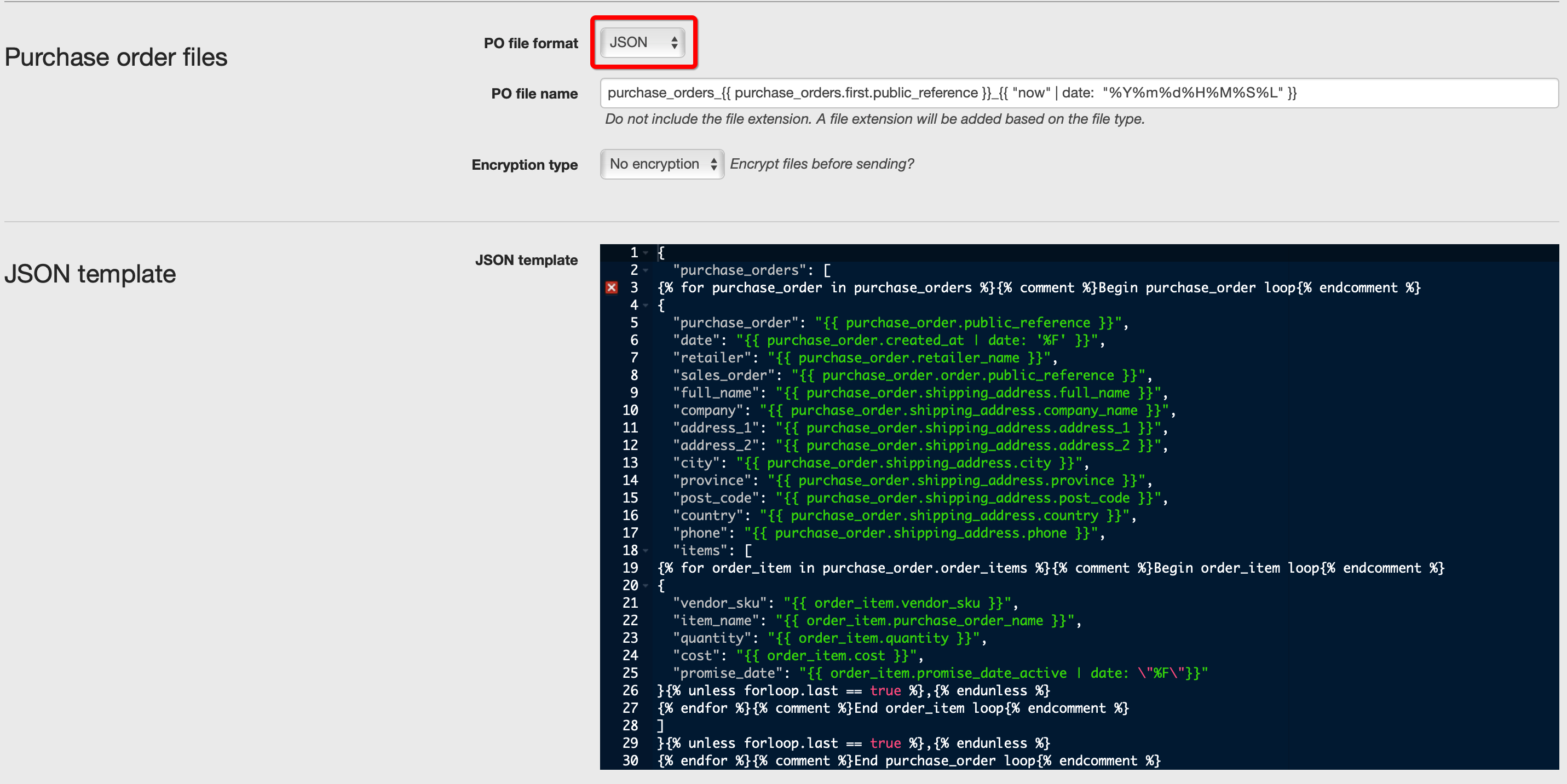The image size is (1567, 784).
Task: Click the "retailer" retailer_name line
Action: coord(865,358)
